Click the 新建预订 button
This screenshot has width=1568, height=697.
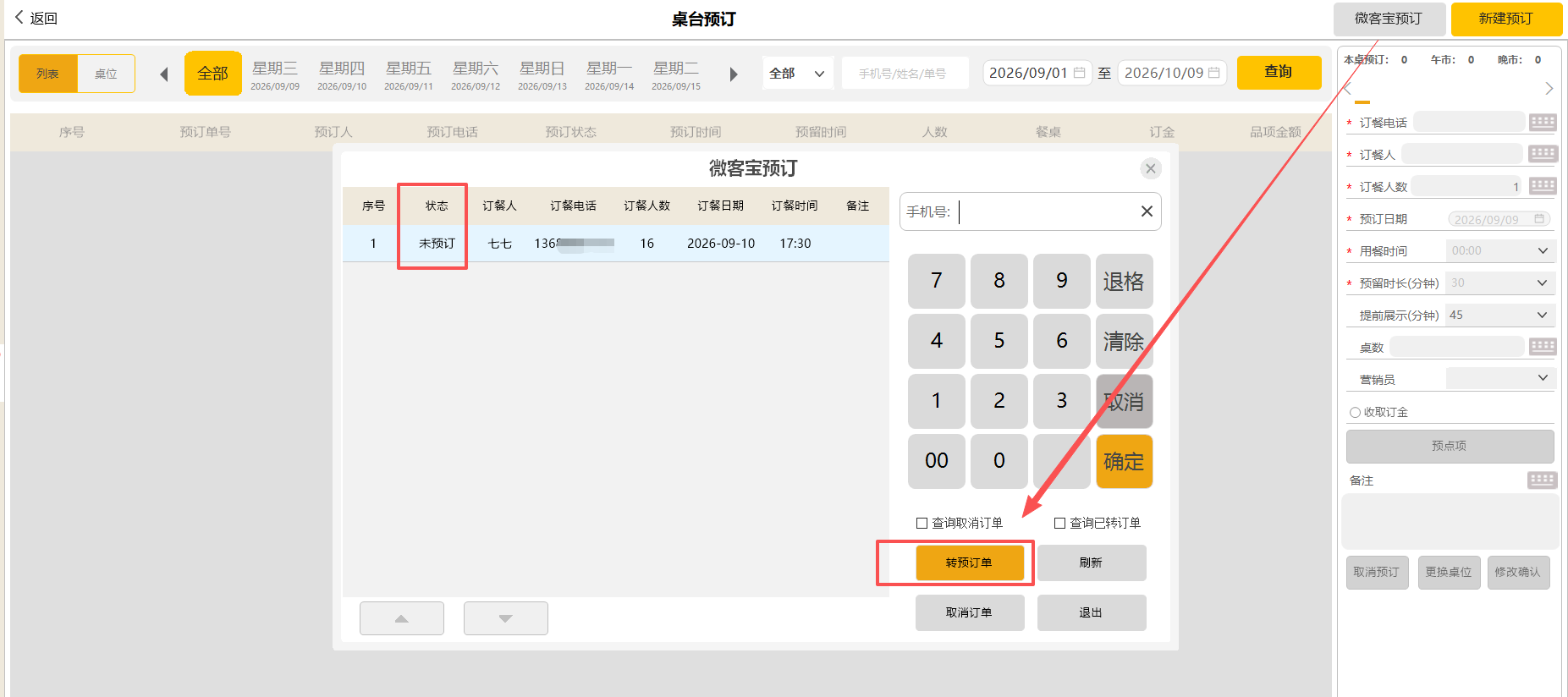pyautogui.click(x=1506, y=19)
